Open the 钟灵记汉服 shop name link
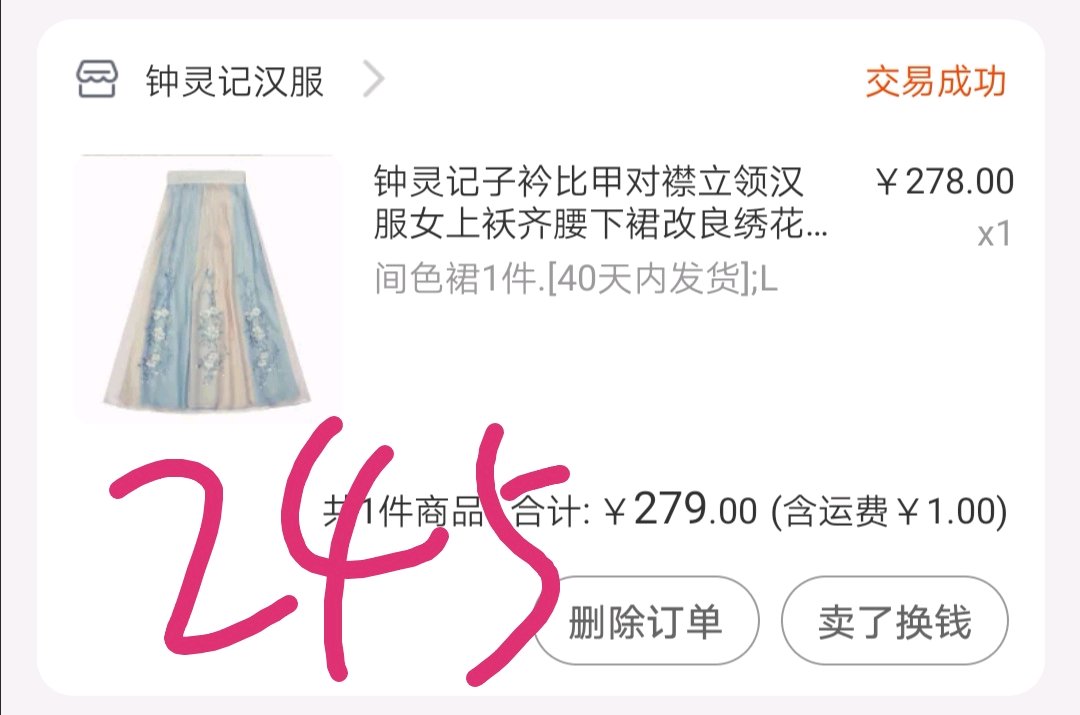This screenshot has height=715, width=1080. coord(234,81)
